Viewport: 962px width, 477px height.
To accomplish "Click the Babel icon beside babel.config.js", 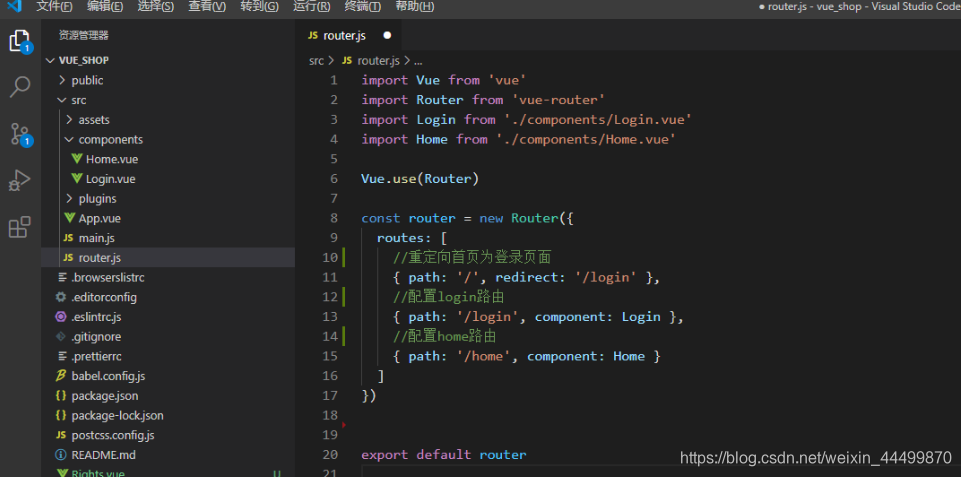I will click(61, 376).
